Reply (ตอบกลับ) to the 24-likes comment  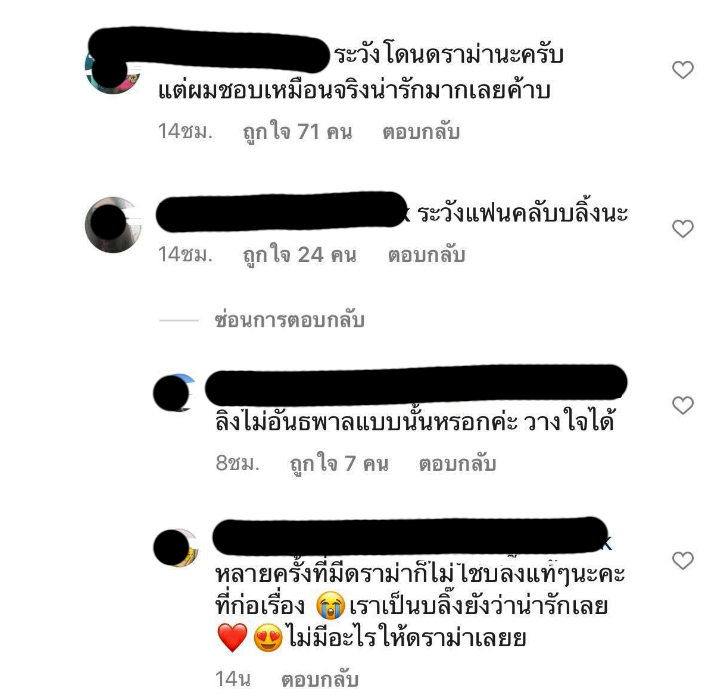(x=426, y=255)
